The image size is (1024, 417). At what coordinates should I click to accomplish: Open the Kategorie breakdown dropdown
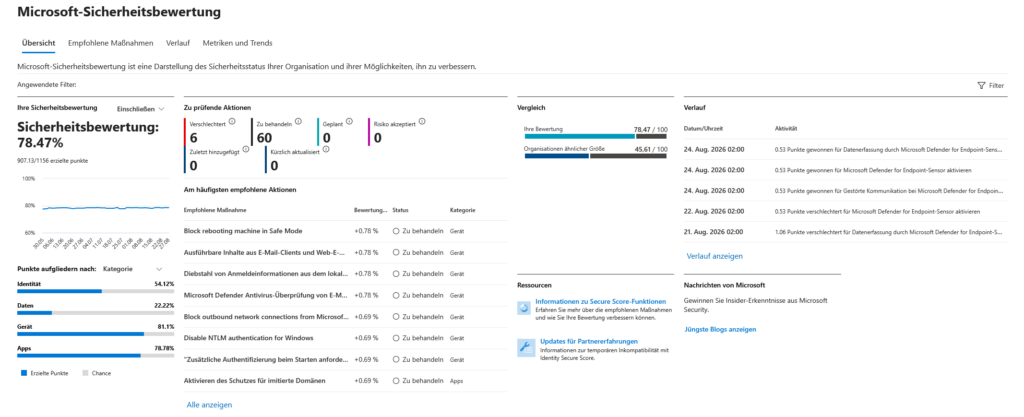tap(133, 268)
